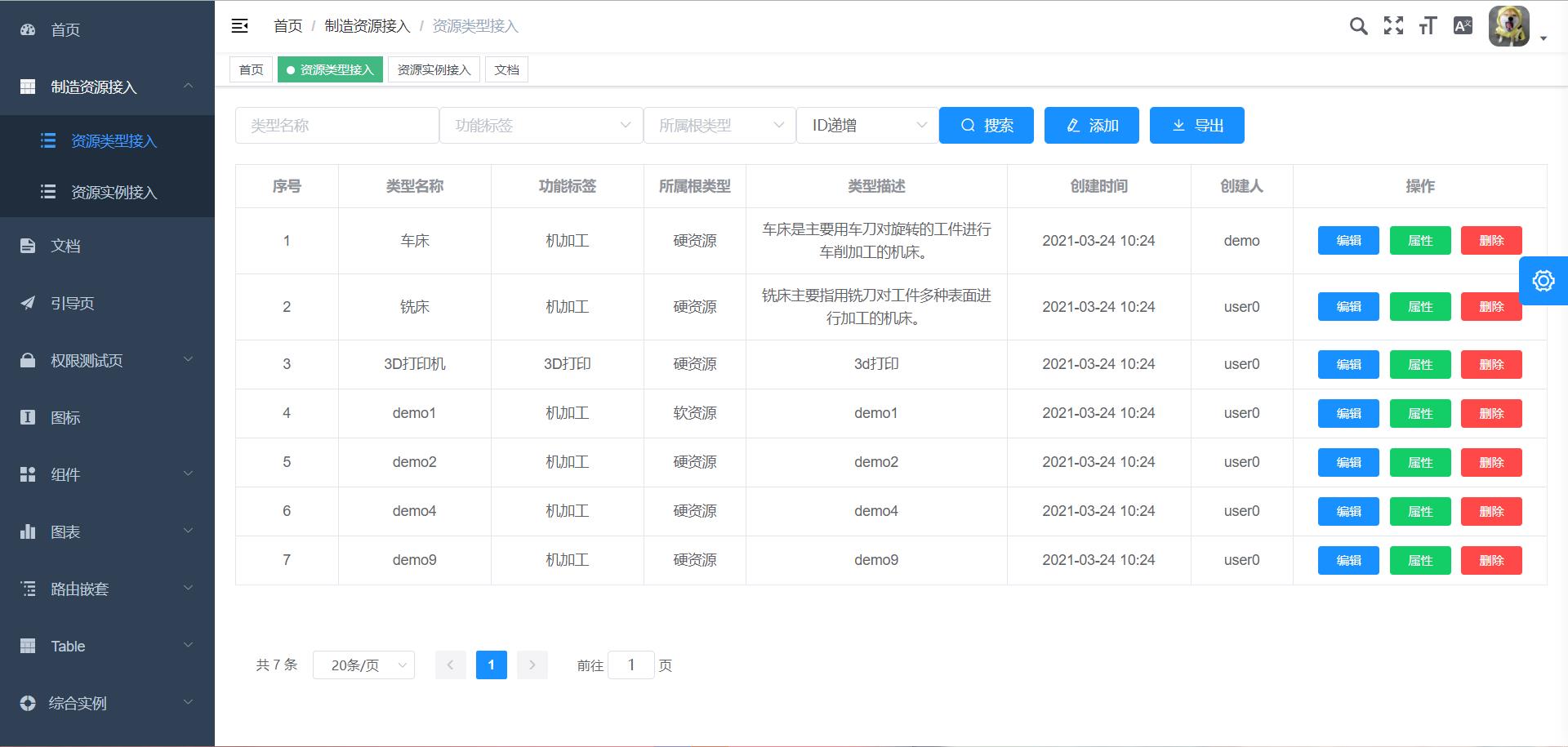
Task: Click the language translation icon
Action: click(1463, 26)
